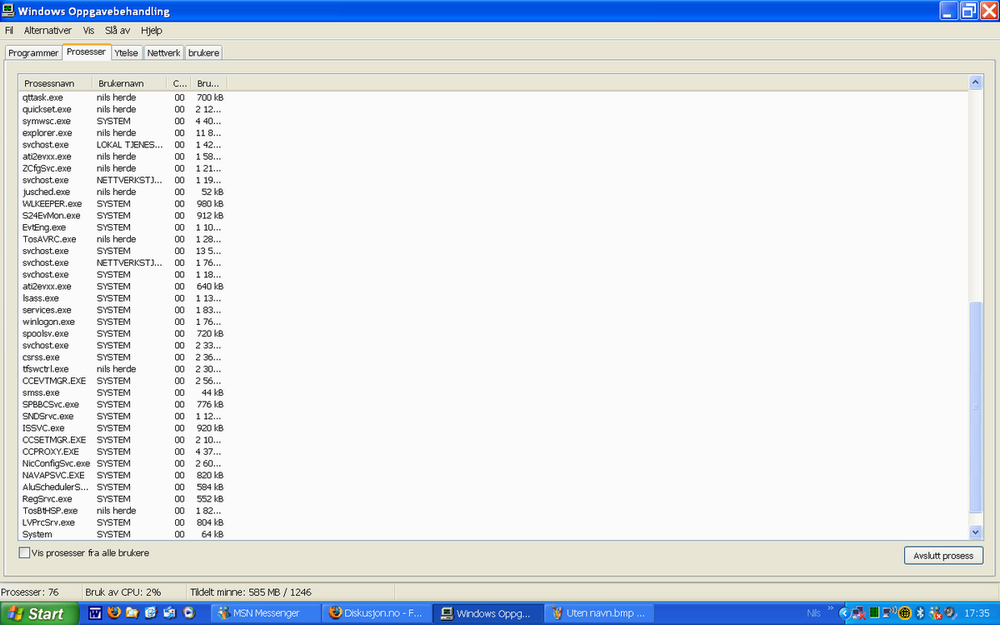Select the NAVAPSVC.EXE process

[122, 475]
